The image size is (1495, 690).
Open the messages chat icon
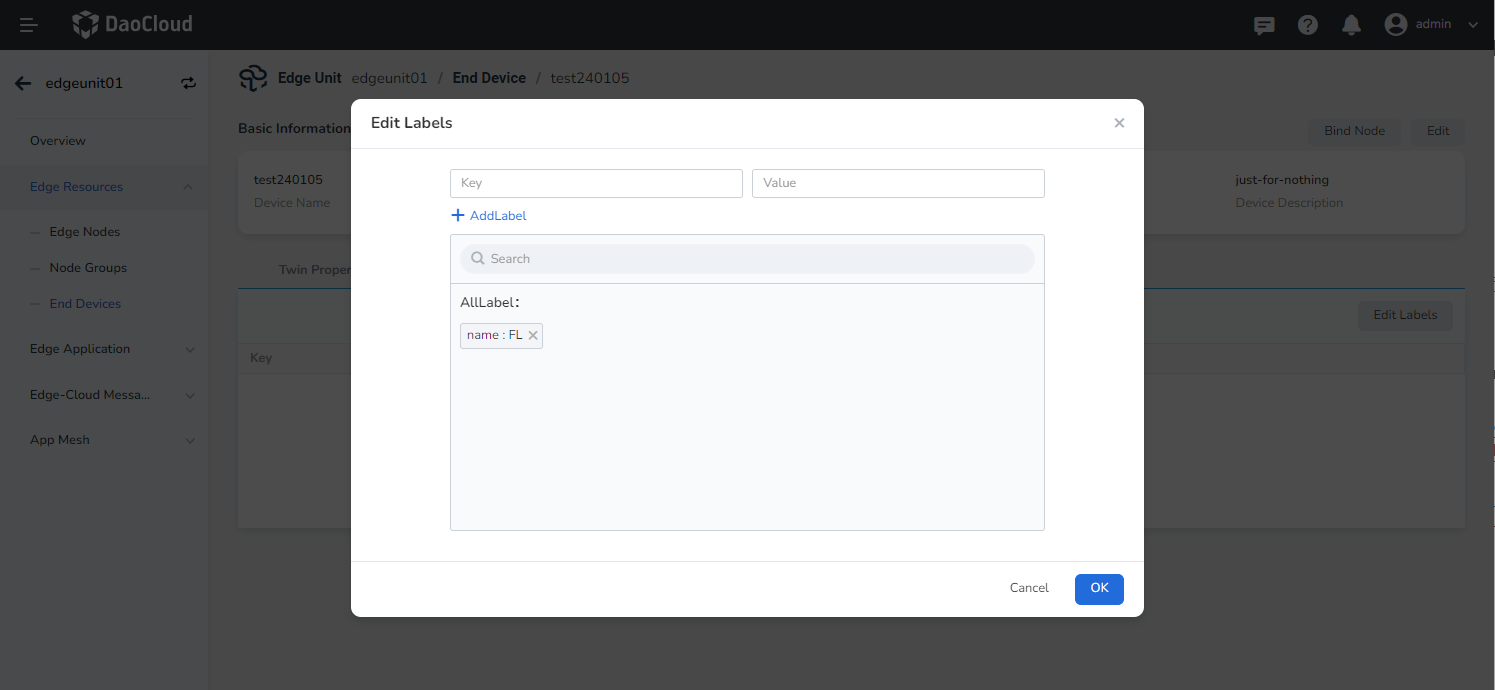point(1264,25)
